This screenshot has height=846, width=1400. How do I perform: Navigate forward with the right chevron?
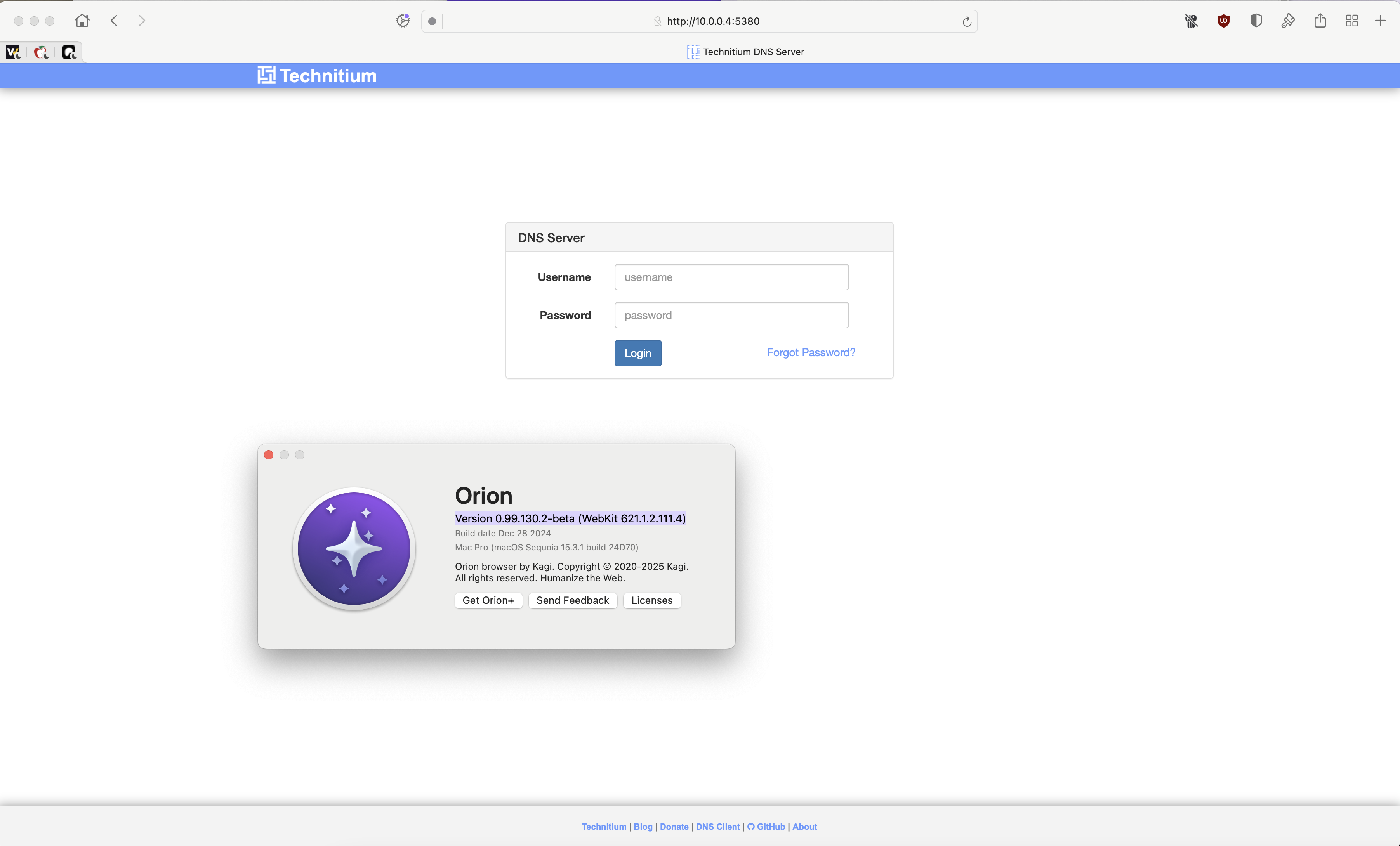pos(142,21)
